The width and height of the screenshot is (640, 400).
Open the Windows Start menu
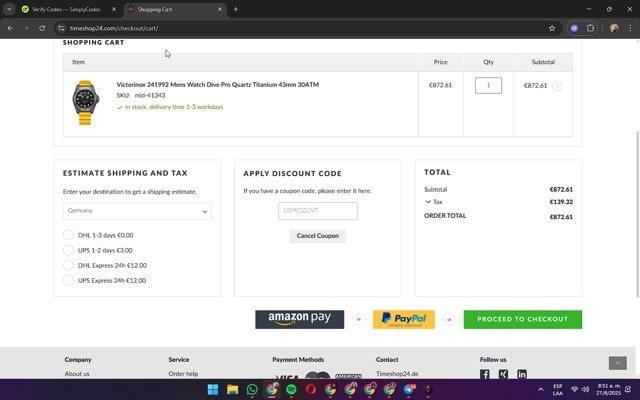[x=213, y=389]
